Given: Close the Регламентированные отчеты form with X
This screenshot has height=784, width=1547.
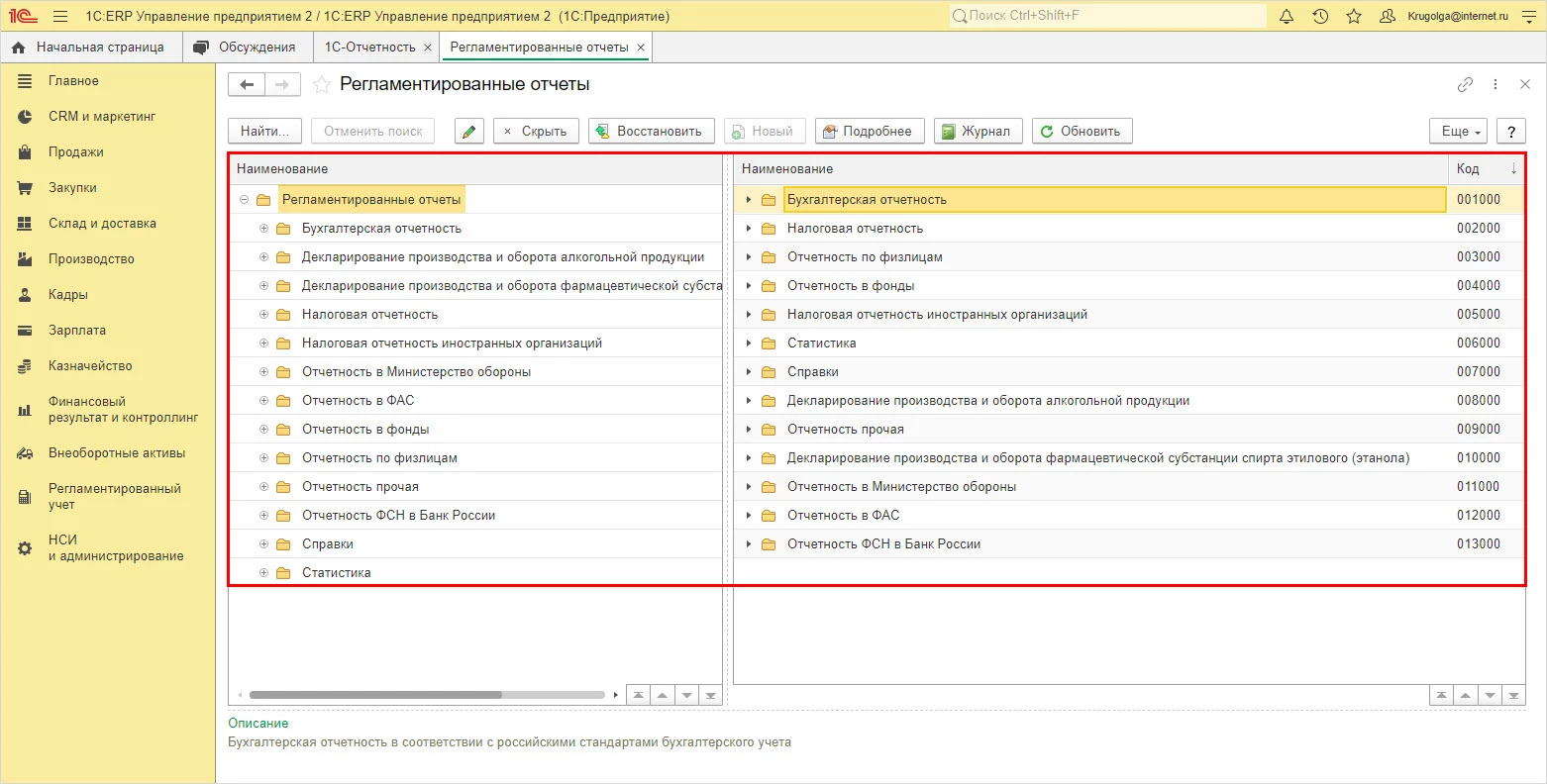Looking at the screenshot, I should coord(1525,84).
